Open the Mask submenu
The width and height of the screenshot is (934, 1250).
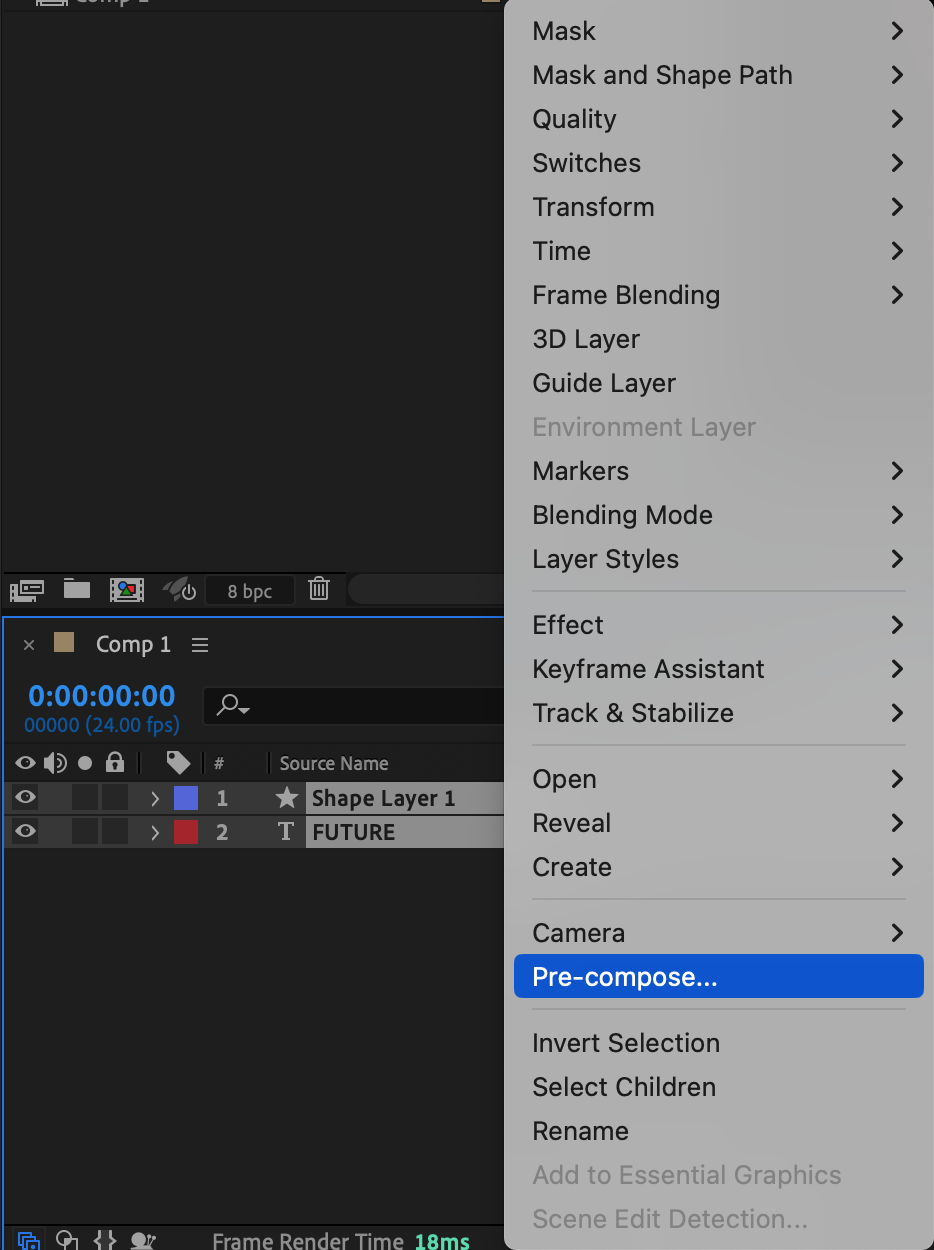pos(718,31)
